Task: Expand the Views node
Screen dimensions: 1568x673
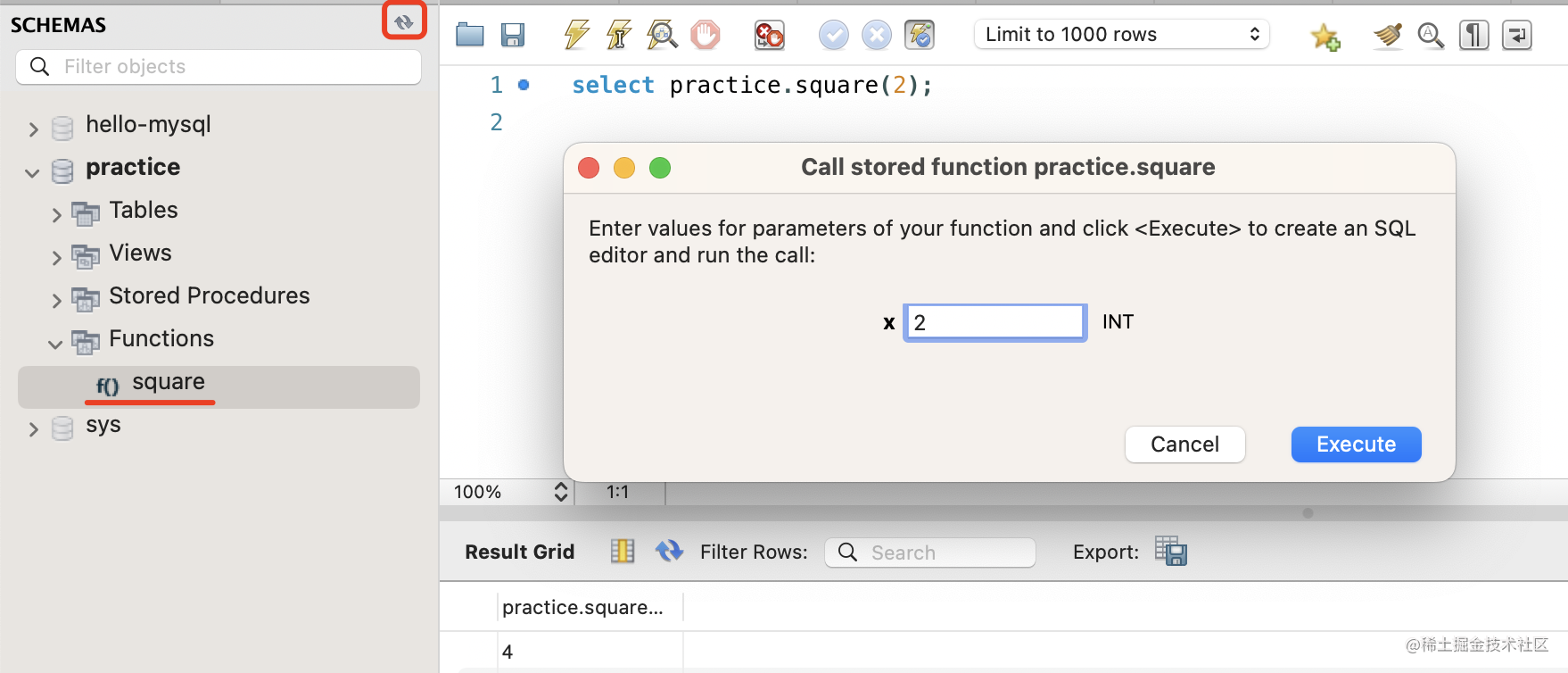Action: (x=56, y=258)
